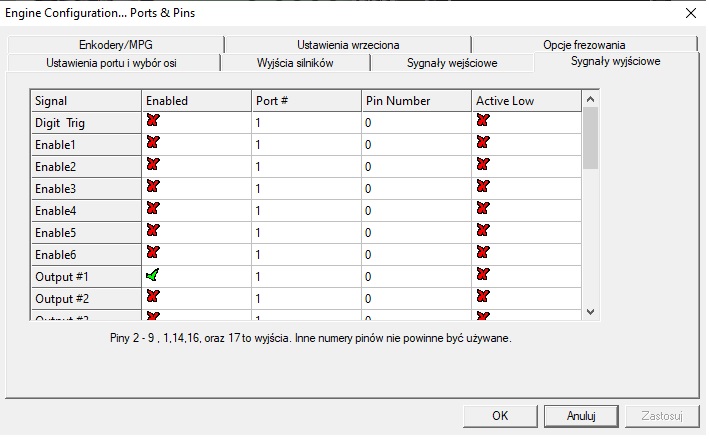Enable the Enable4 signal
Viewport: 709px width, 440px height.
(153, 208)
